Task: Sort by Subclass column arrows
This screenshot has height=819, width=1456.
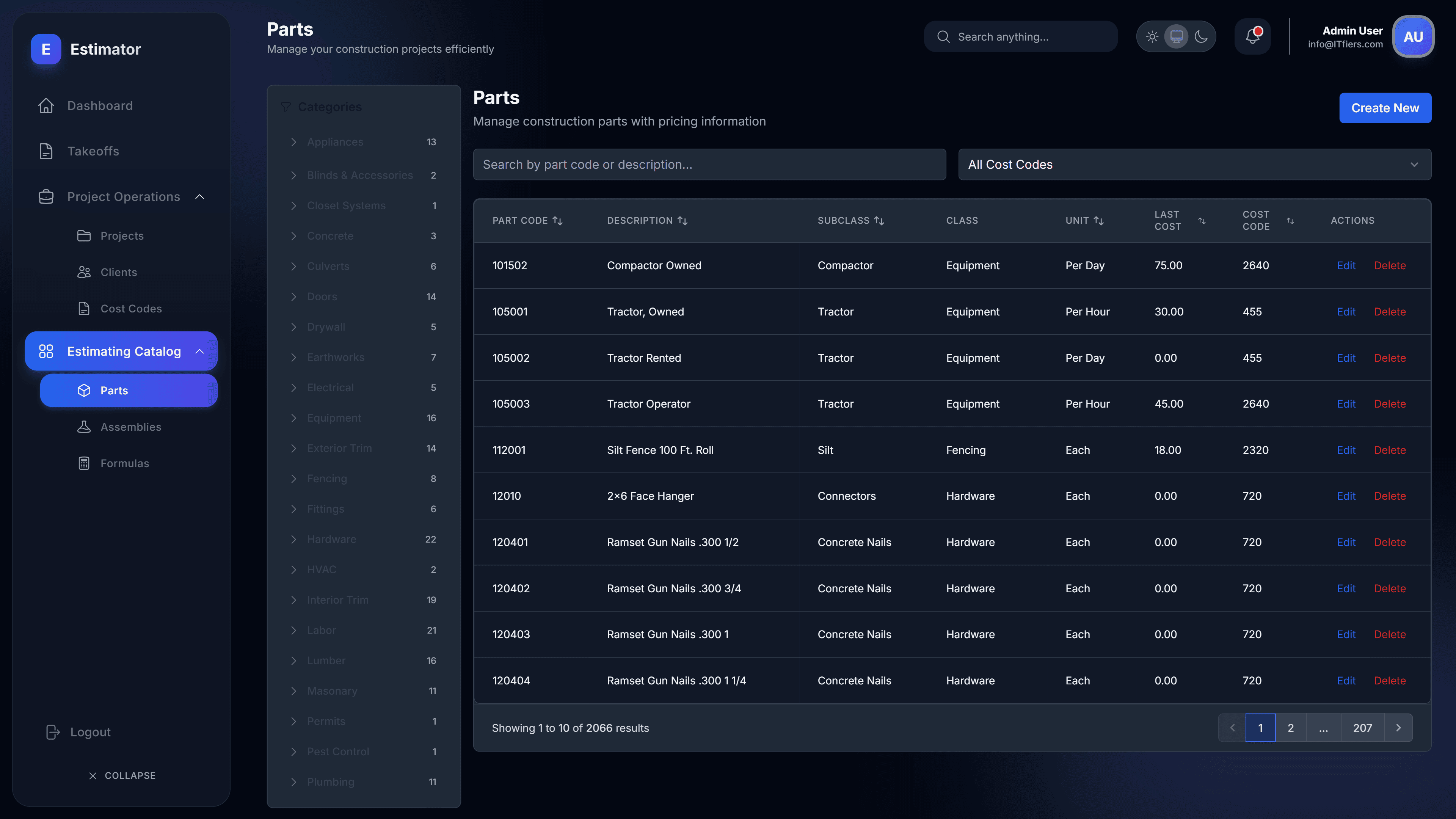Action: tap(879, 220)
